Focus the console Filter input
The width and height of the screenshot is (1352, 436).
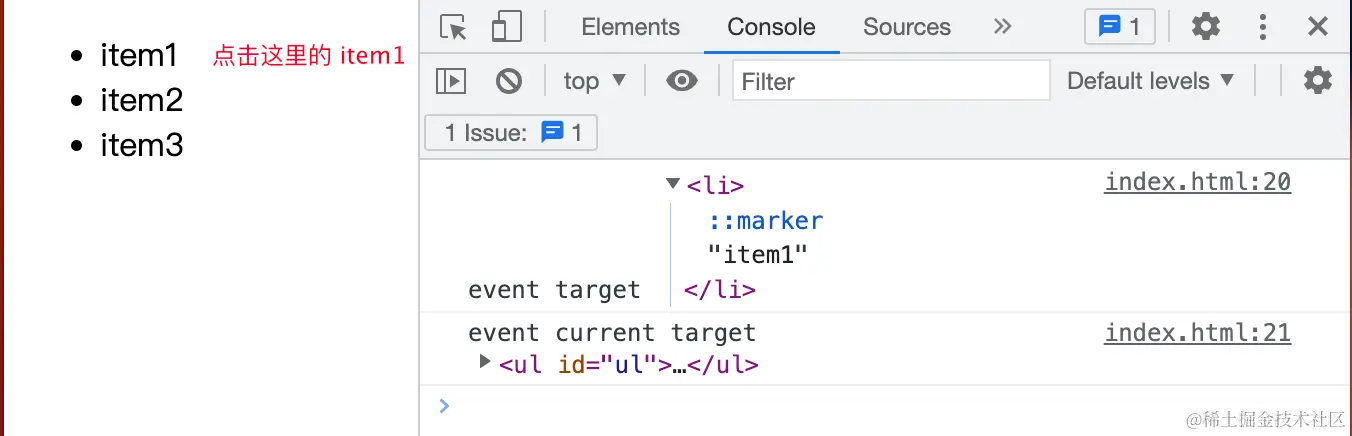(891, 81)
